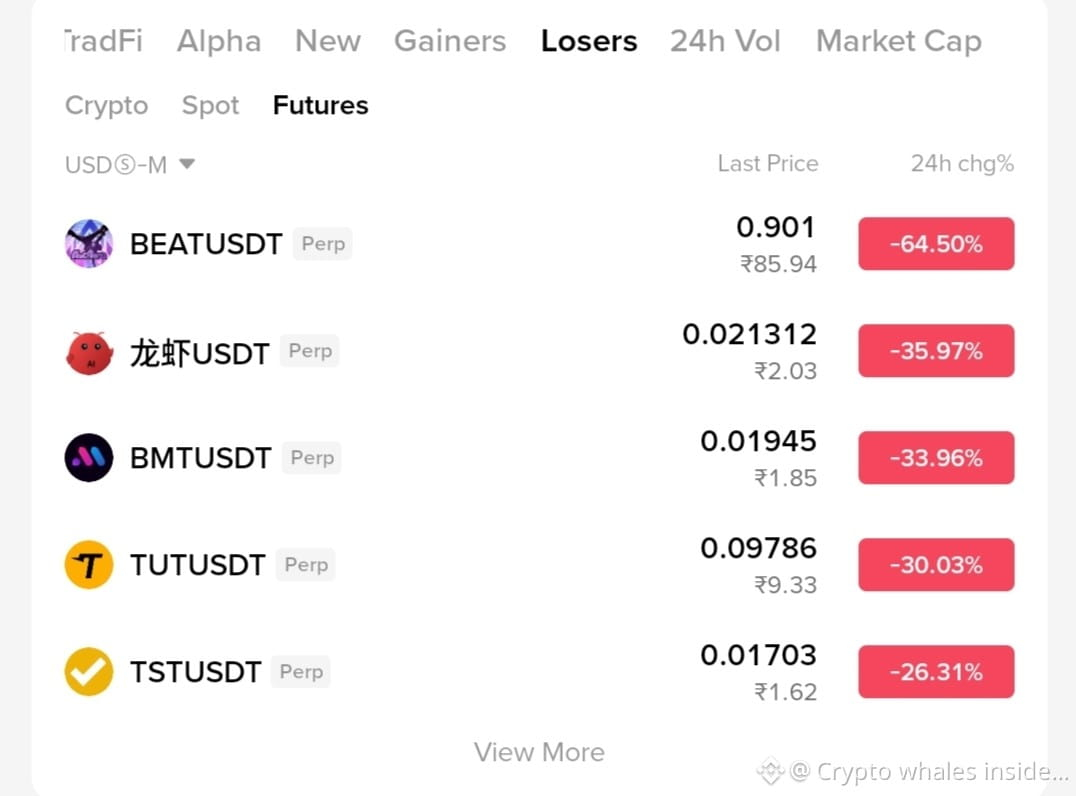Expand the USDⓈ-M dropdown arrow
This screenshot has height=796, width=1076.
(187, 164)
